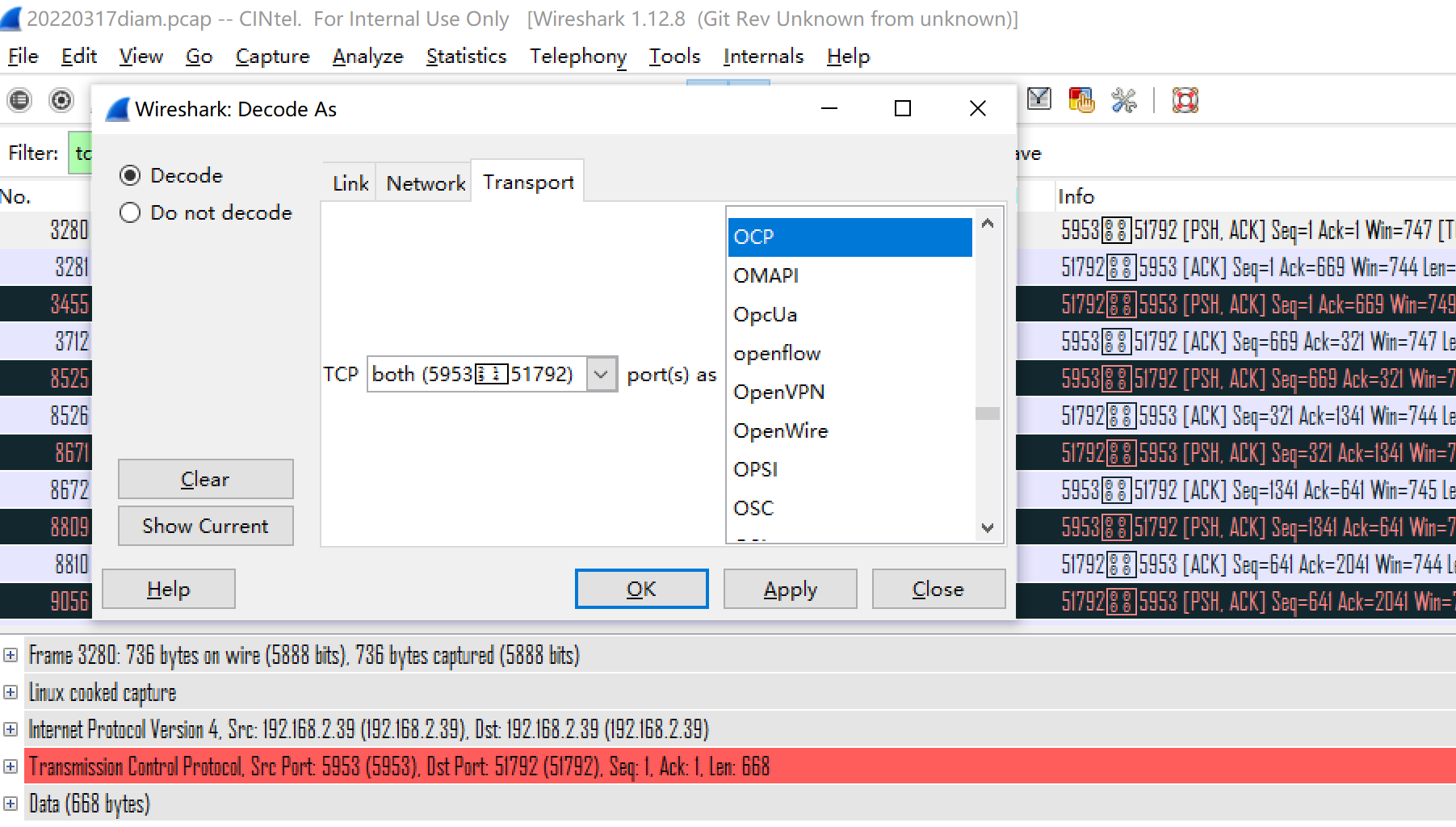
Task: Confirm with the OK button
Action: coord(642,589)
